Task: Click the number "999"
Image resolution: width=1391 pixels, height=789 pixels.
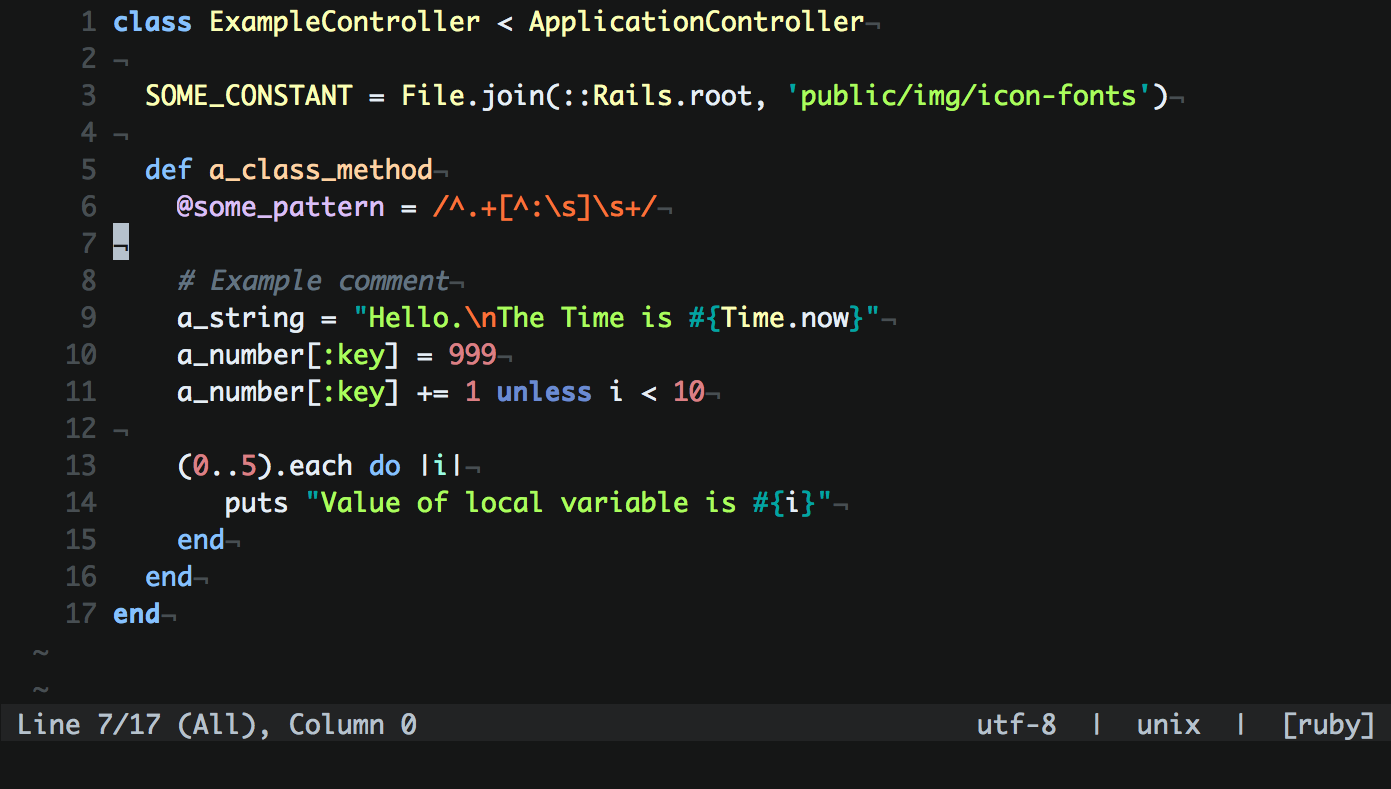Action: point(473,355)
